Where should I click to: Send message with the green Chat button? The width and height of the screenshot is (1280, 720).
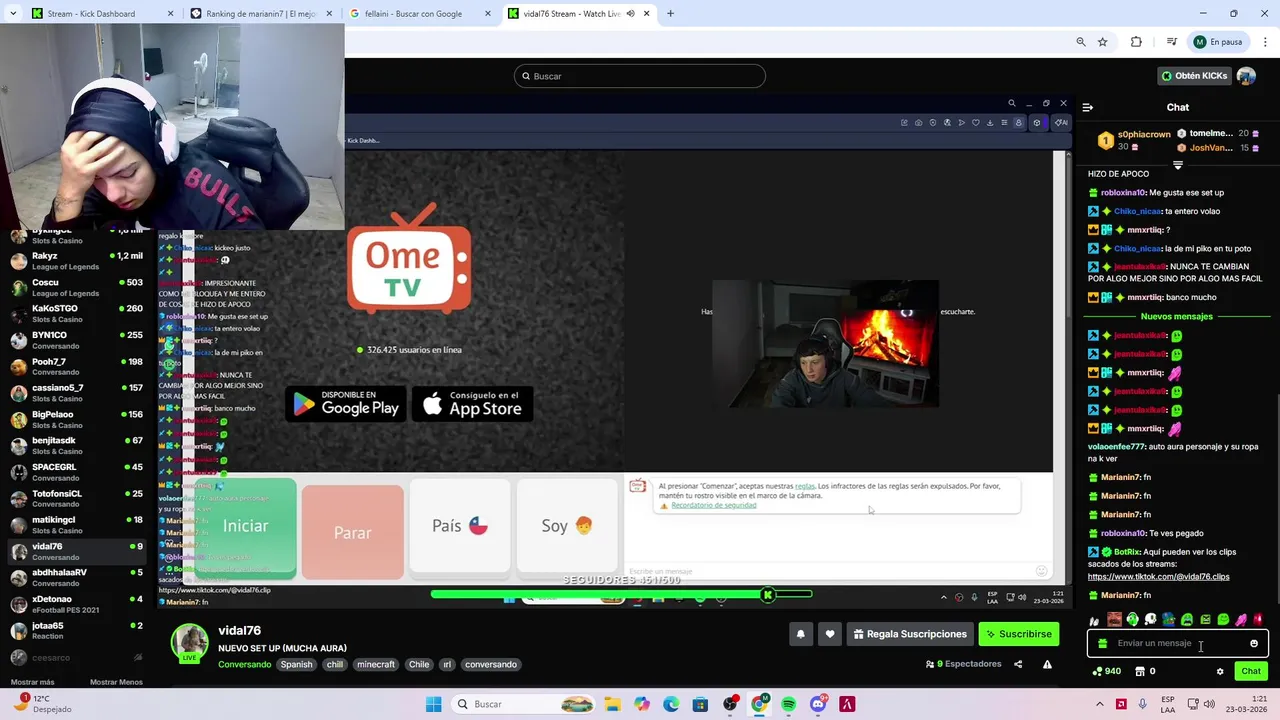[1251, 671]
